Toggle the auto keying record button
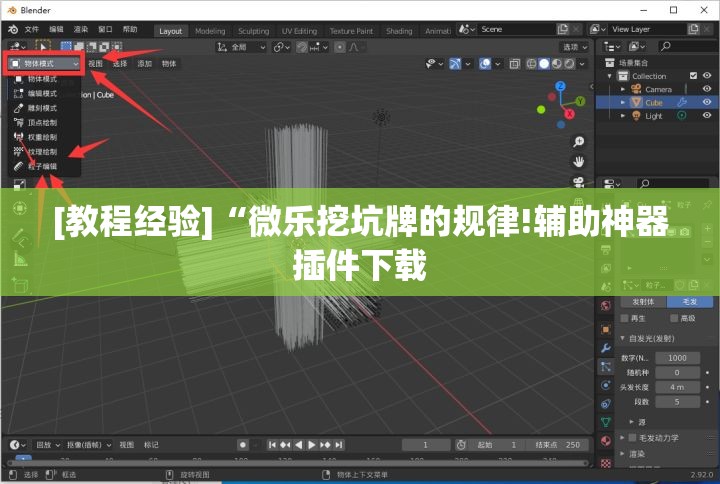 [x=243, y=445]
